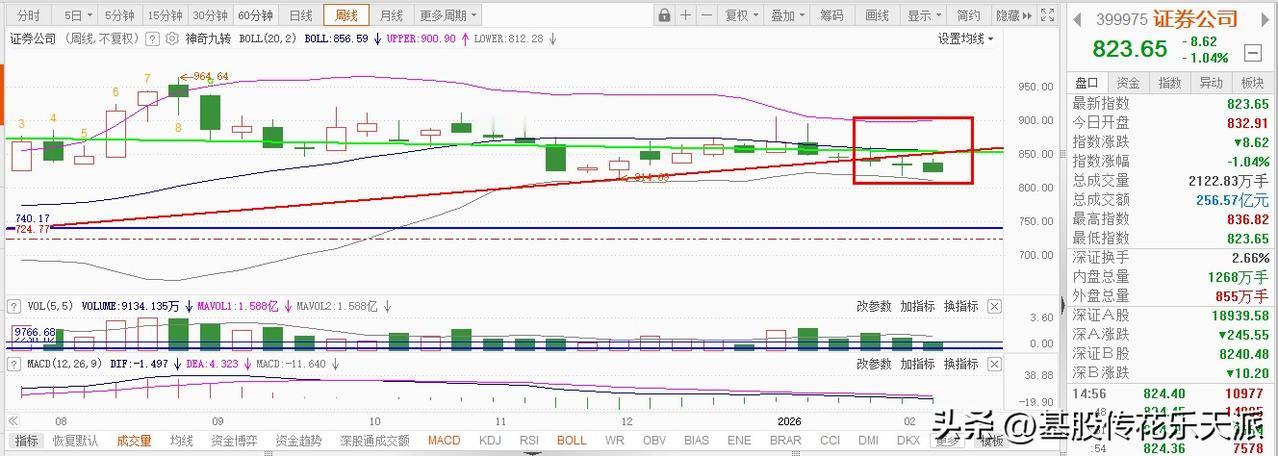Screen dimensions: 1278x456
Task: Select 深股通成交额 indicator
Action: tap(374, 441)
